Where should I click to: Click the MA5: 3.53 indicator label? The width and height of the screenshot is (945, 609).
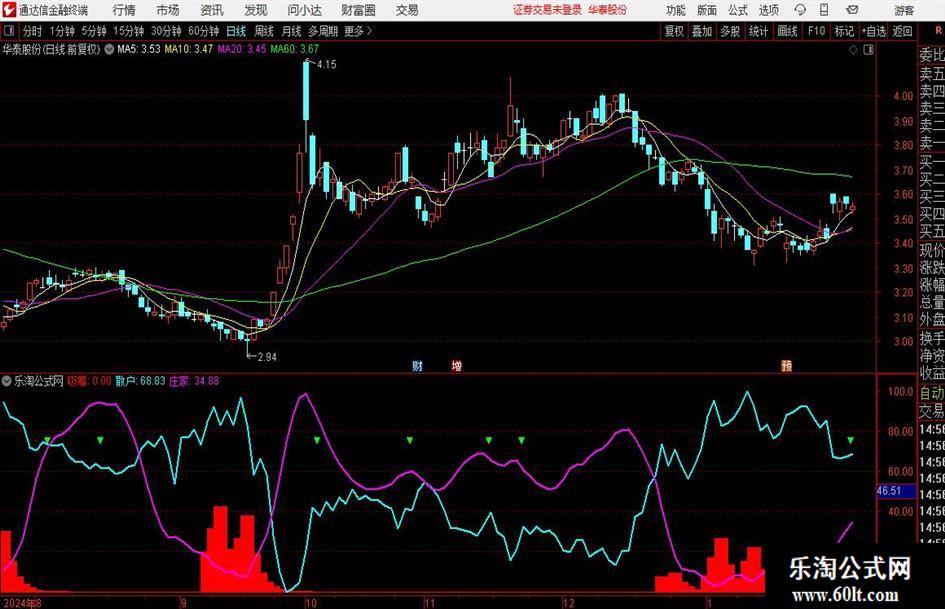[139, 49]
